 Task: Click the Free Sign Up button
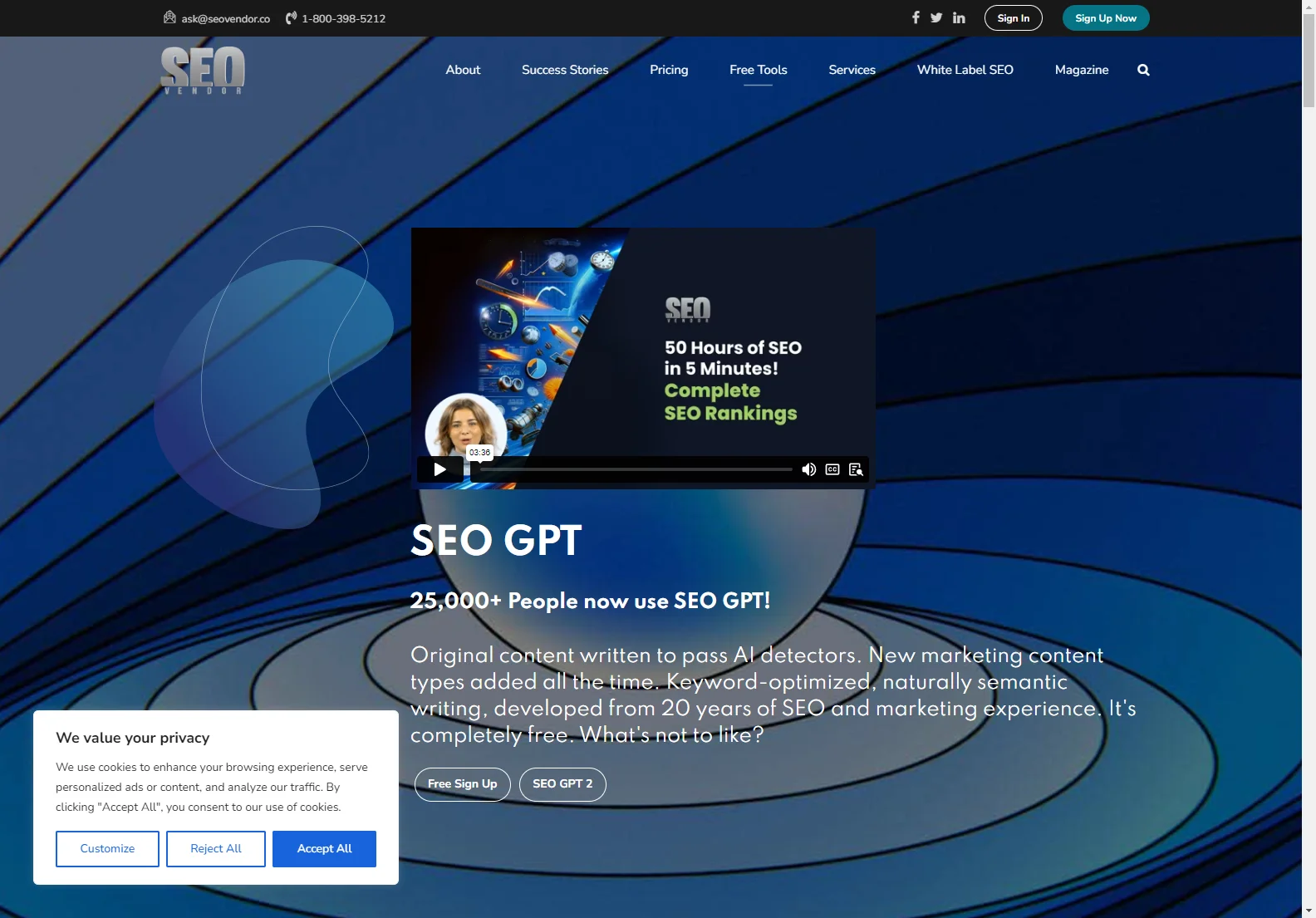coord(463,784)
